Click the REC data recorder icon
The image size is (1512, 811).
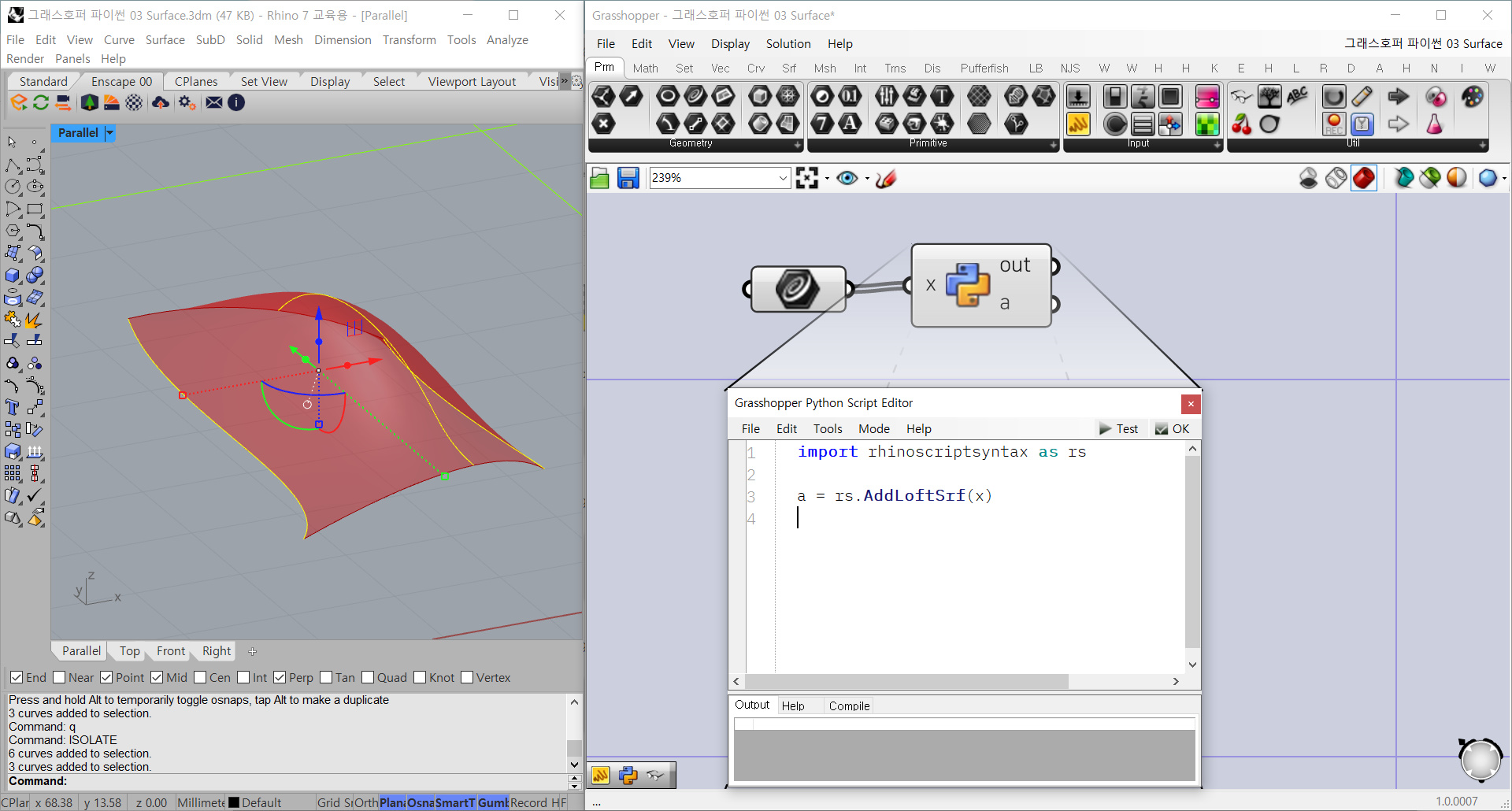coord(1334,124)
